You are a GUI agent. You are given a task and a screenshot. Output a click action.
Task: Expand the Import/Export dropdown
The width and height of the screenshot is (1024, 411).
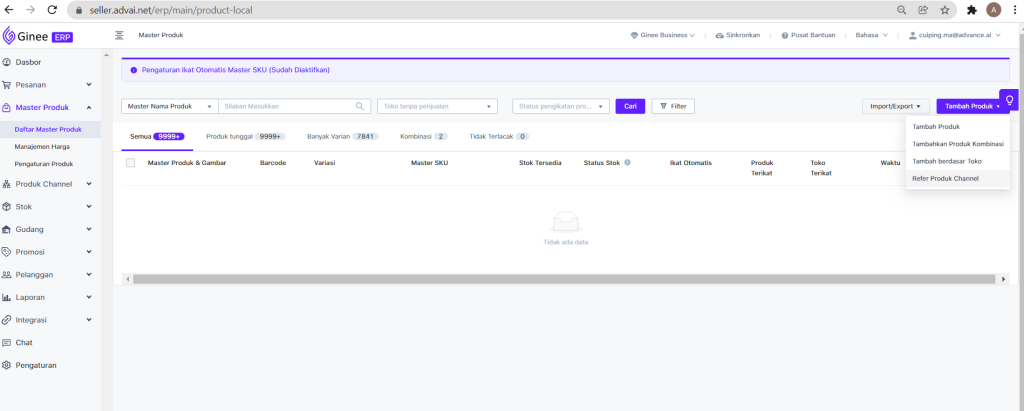(x=896, y=106)
